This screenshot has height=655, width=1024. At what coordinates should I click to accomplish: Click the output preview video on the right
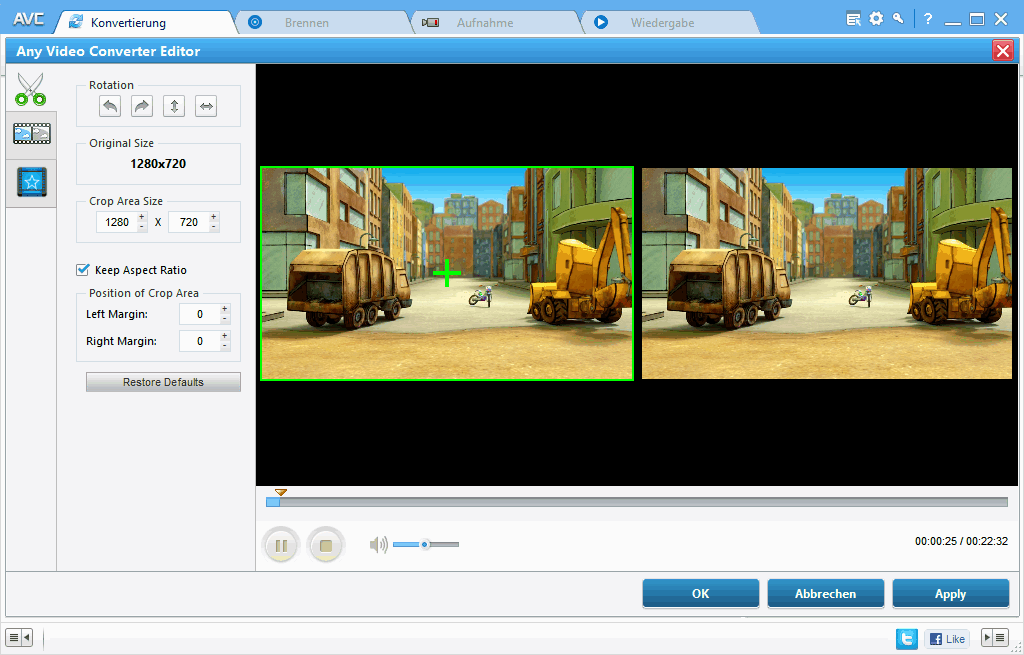coord(827,273)
